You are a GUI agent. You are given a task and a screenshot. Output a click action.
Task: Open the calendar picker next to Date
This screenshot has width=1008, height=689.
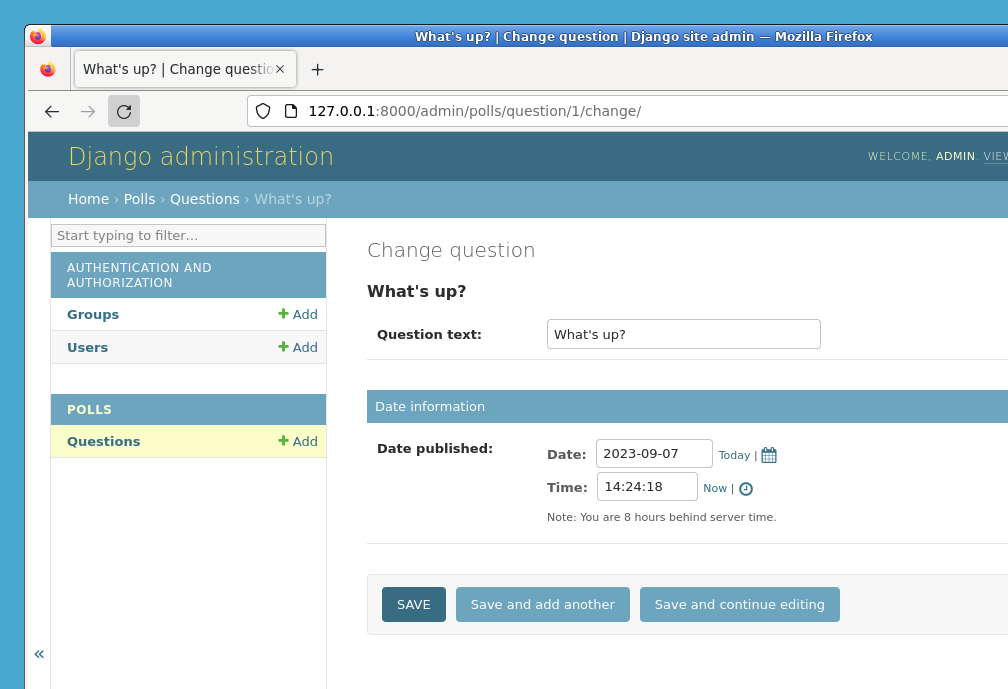pos(768,454)
